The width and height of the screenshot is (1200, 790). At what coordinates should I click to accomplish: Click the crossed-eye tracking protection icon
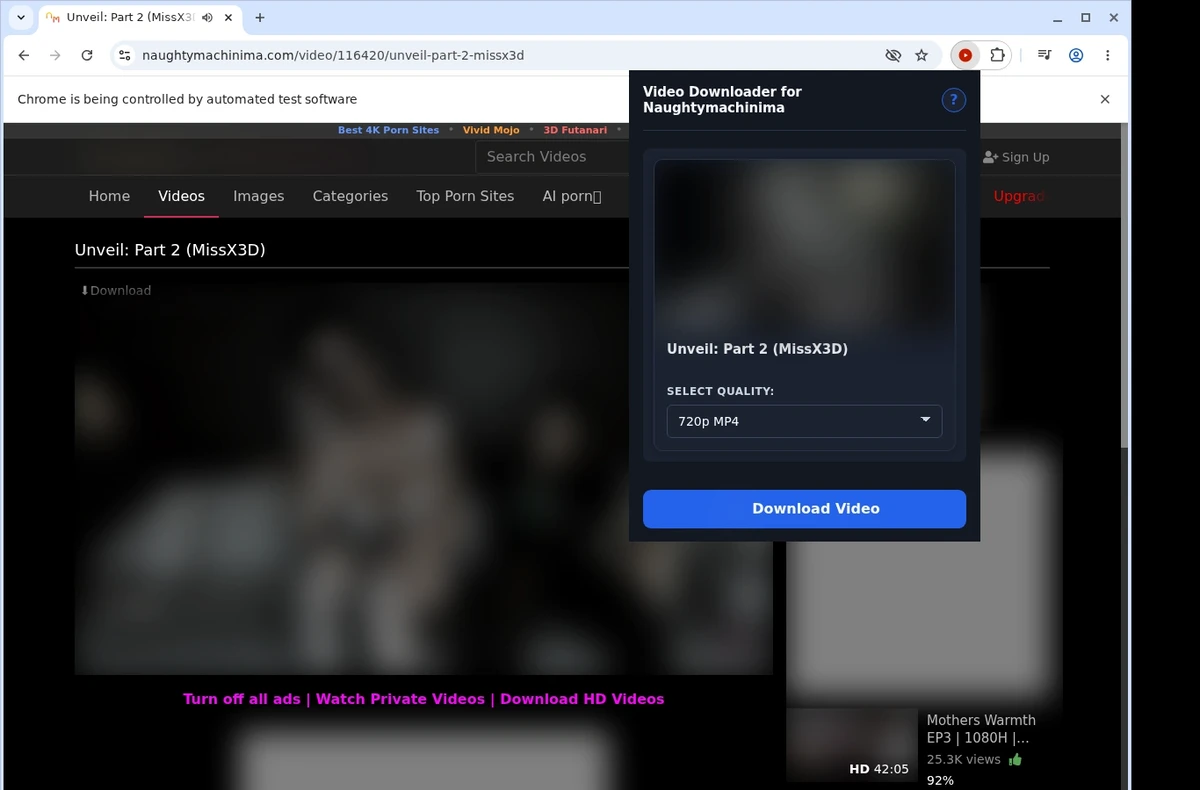tap(893, 56)
